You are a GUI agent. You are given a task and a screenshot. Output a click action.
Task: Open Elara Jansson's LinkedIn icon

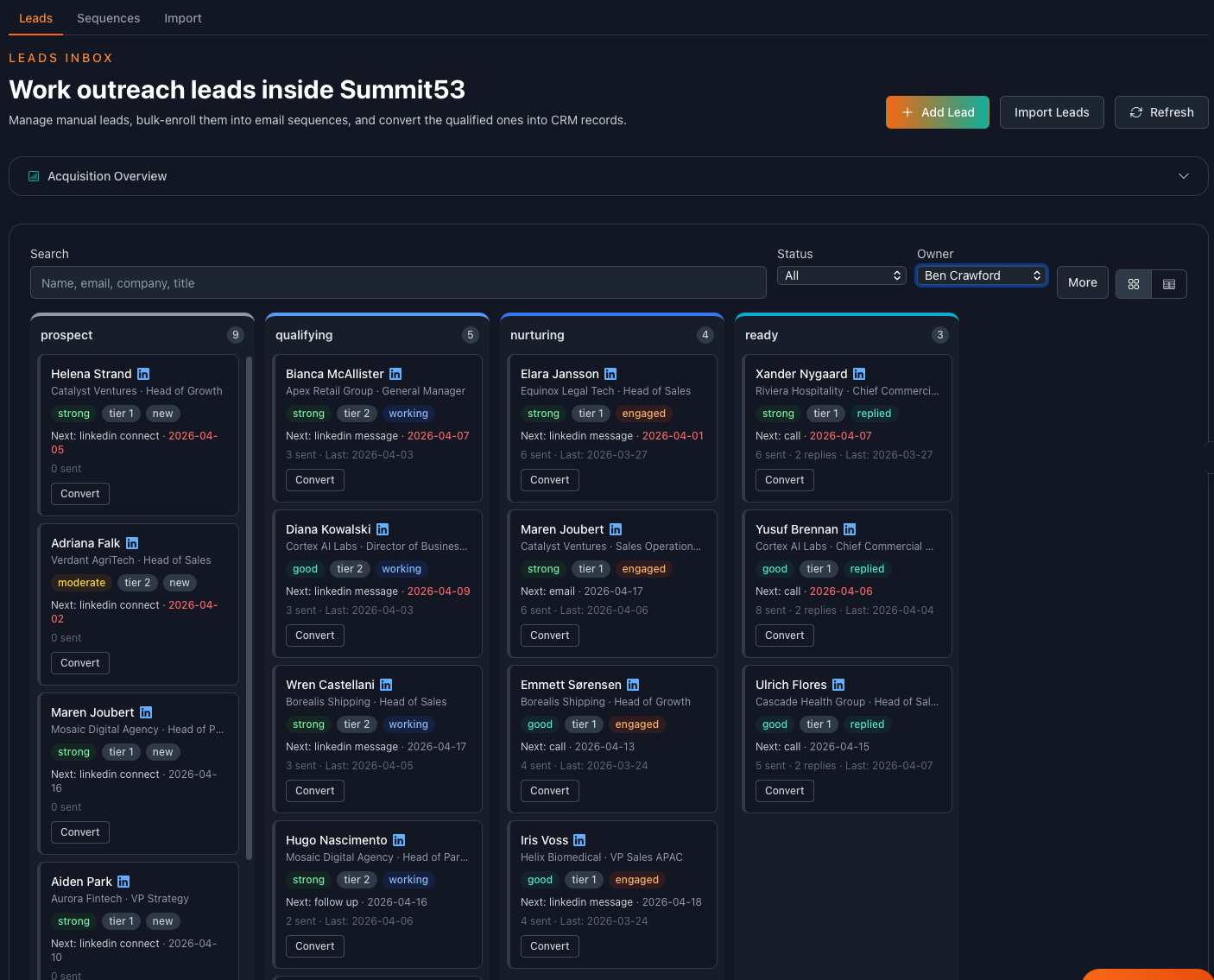610,374
